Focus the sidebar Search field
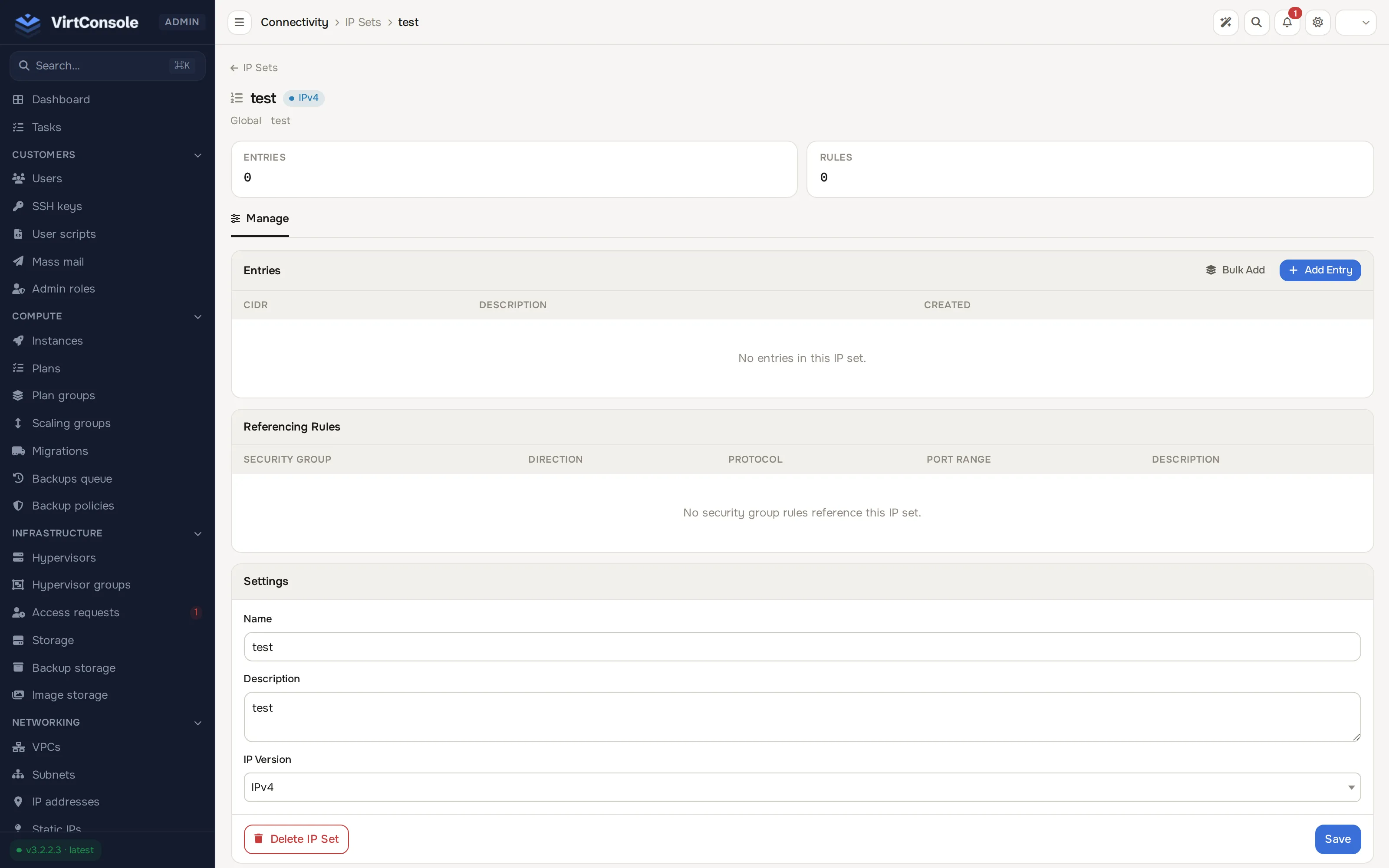1389x868 pixels. (x=107, y=66)
